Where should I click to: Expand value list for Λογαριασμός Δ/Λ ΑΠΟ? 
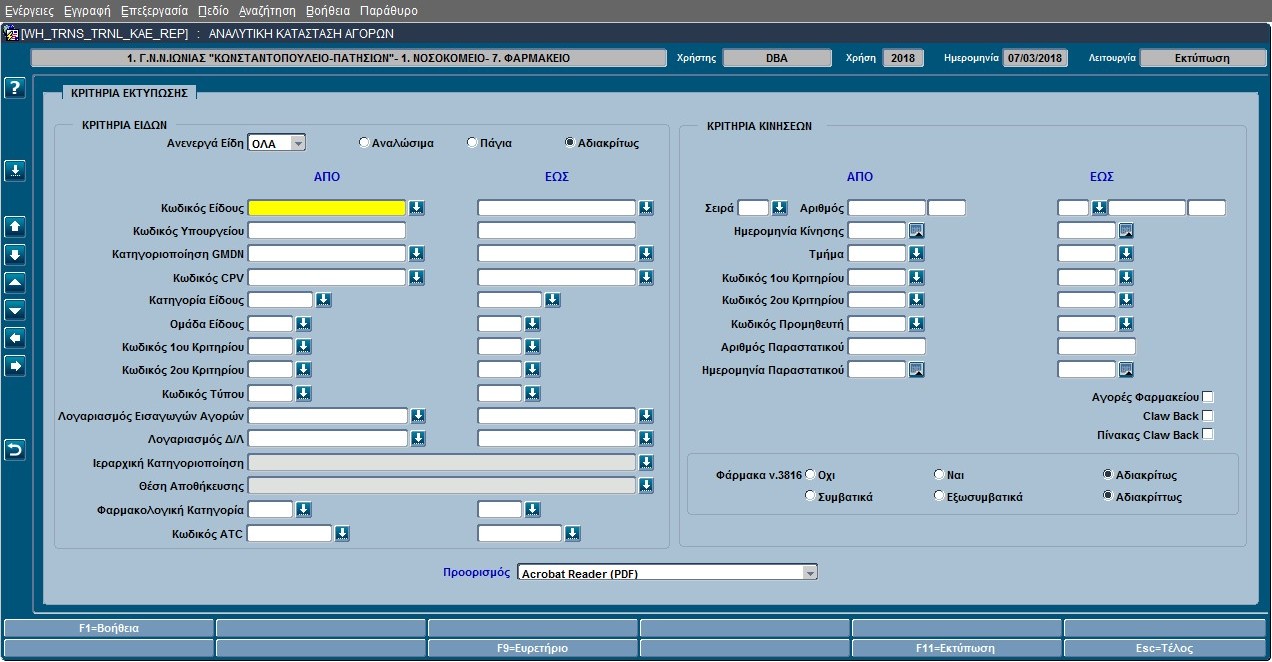coord(417,439)
